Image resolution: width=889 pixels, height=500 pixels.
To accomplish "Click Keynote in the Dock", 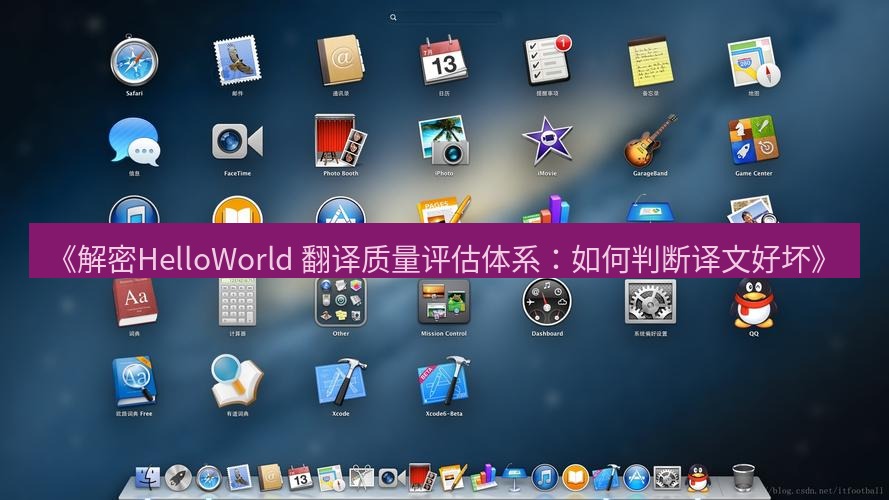I will [514, 477].
